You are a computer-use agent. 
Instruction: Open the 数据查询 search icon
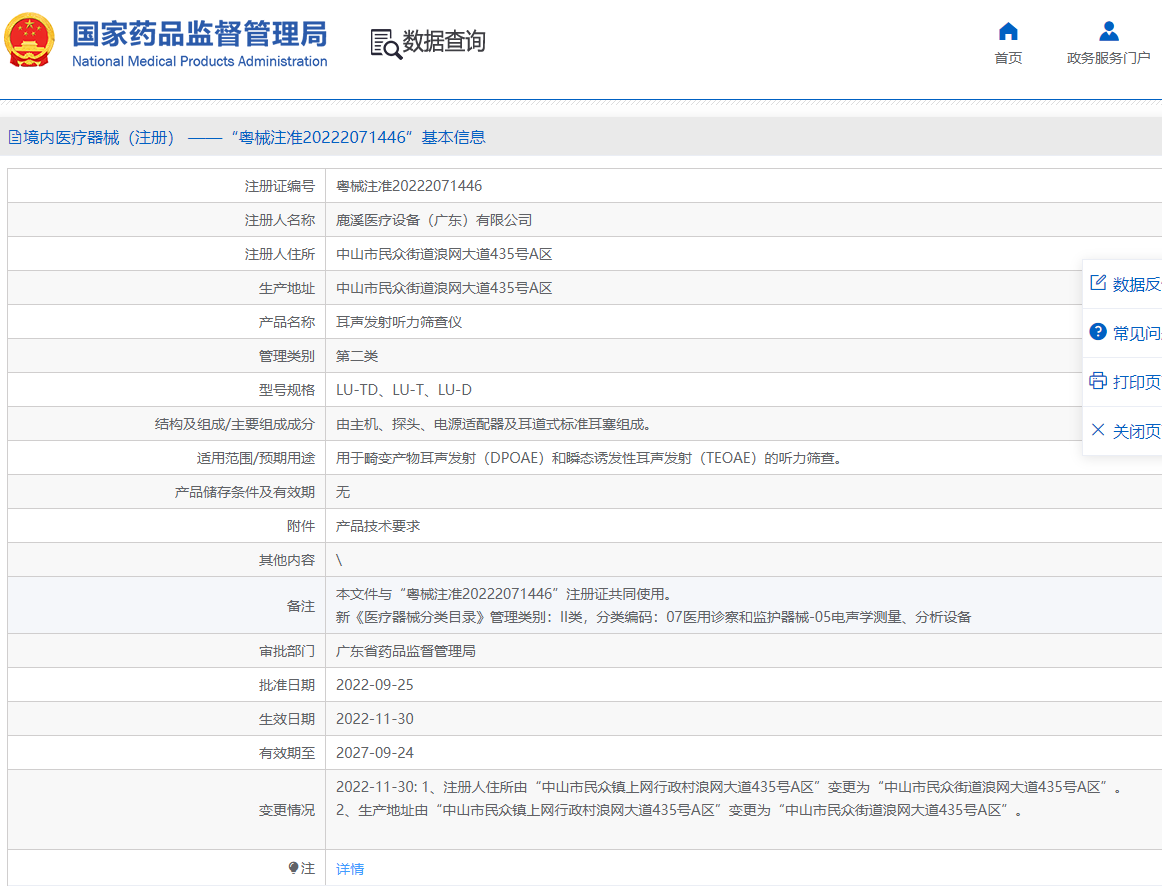385,44
